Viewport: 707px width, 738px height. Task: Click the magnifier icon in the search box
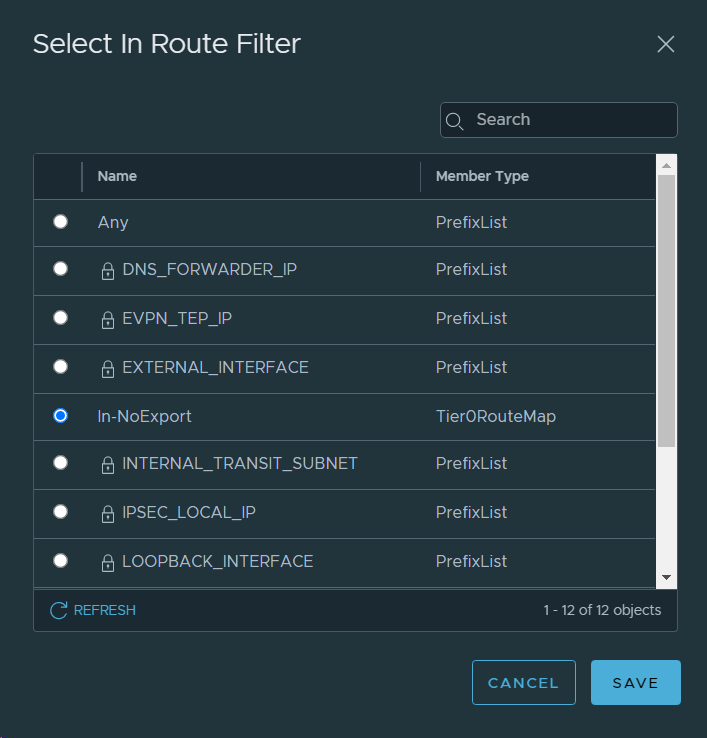(454, 121)
